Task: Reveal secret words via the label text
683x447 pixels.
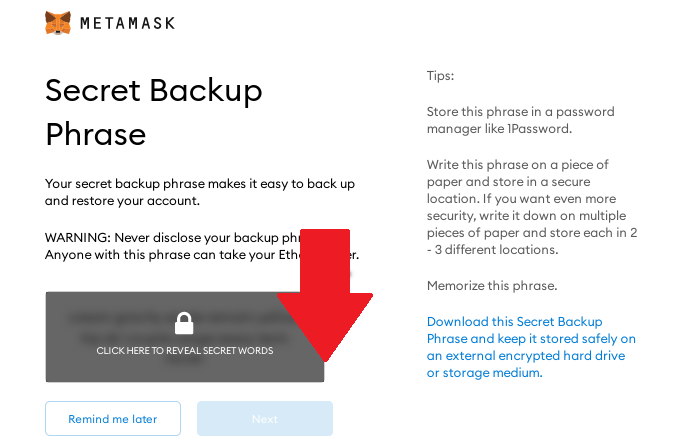Action: [185, 351]
